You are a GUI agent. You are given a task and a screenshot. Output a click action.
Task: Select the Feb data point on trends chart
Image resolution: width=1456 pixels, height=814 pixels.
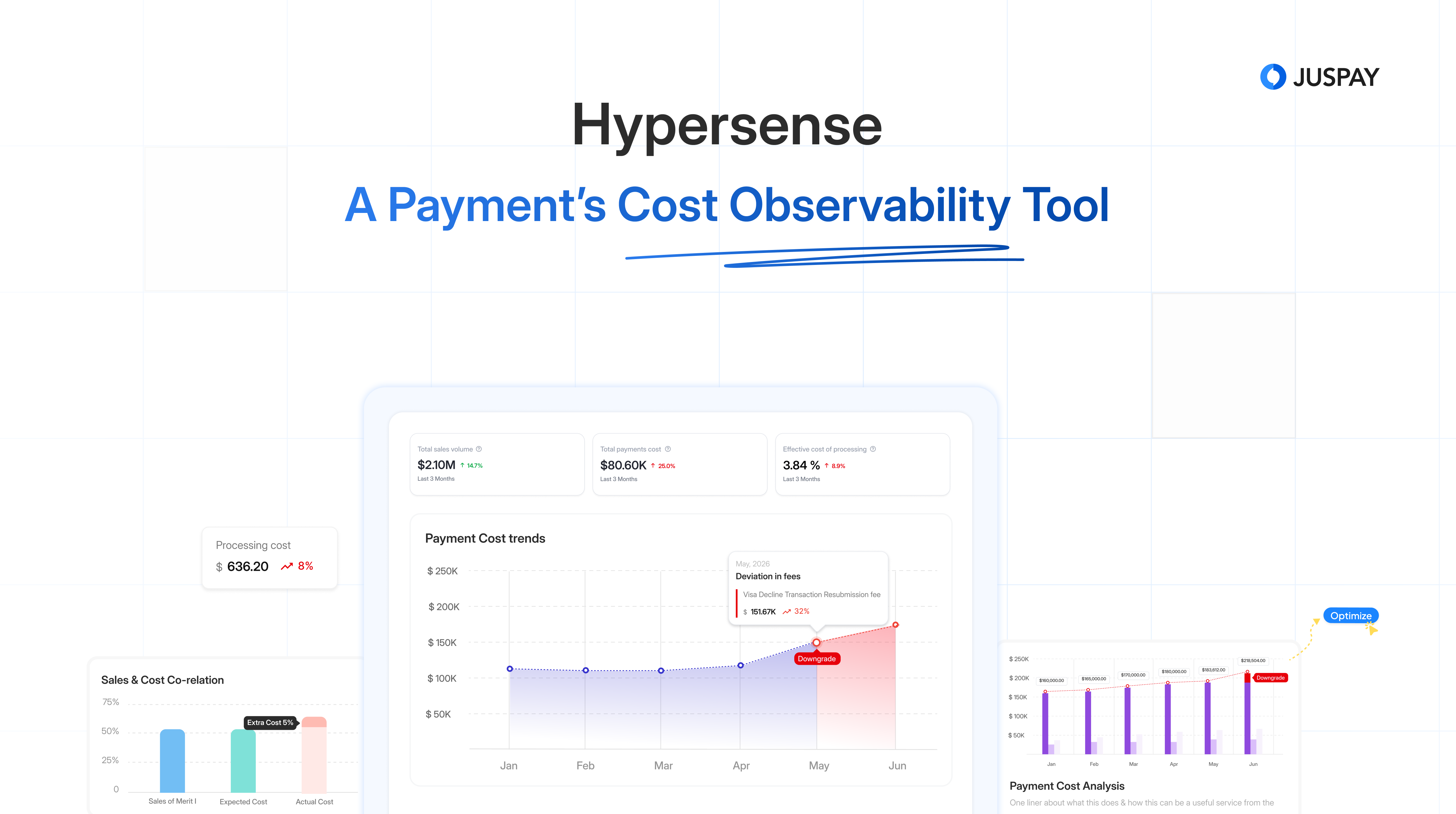point(586,670)
